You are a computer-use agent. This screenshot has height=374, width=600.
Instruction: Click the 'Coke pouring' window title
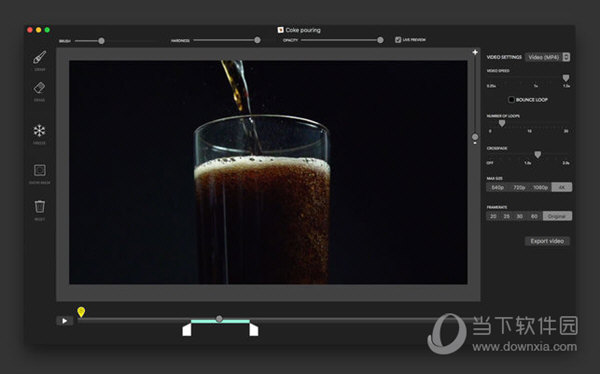click(x=303, y=30)
